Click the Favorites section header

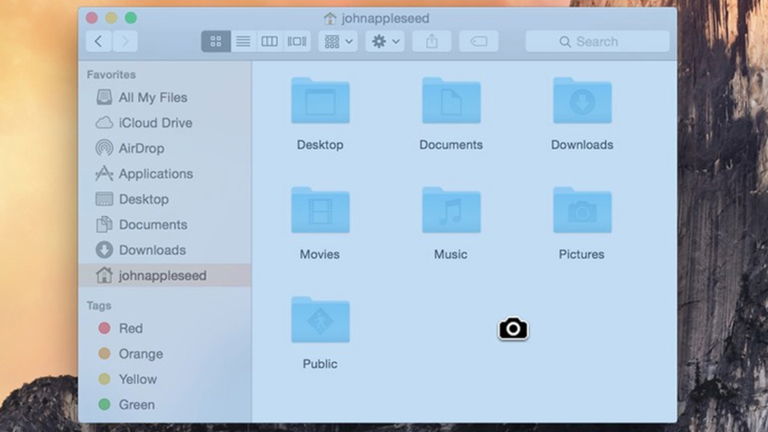(111, 74)
